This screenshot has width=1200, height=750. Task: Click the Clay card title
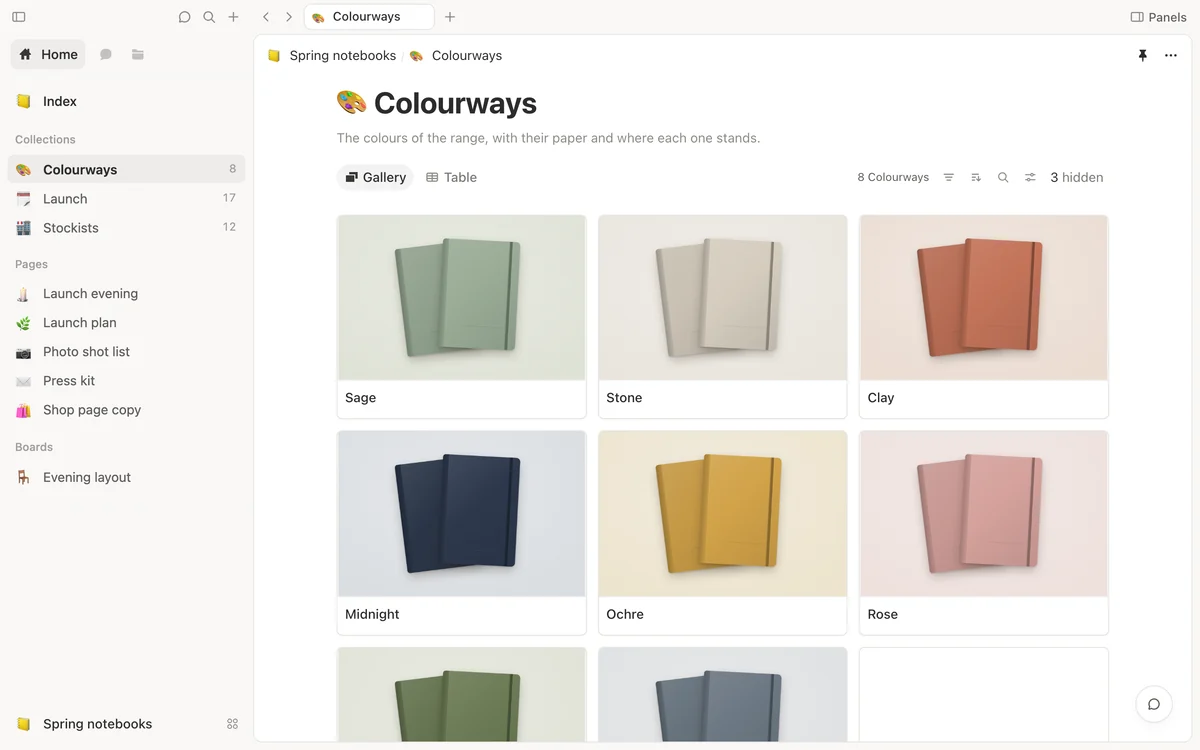881,398
